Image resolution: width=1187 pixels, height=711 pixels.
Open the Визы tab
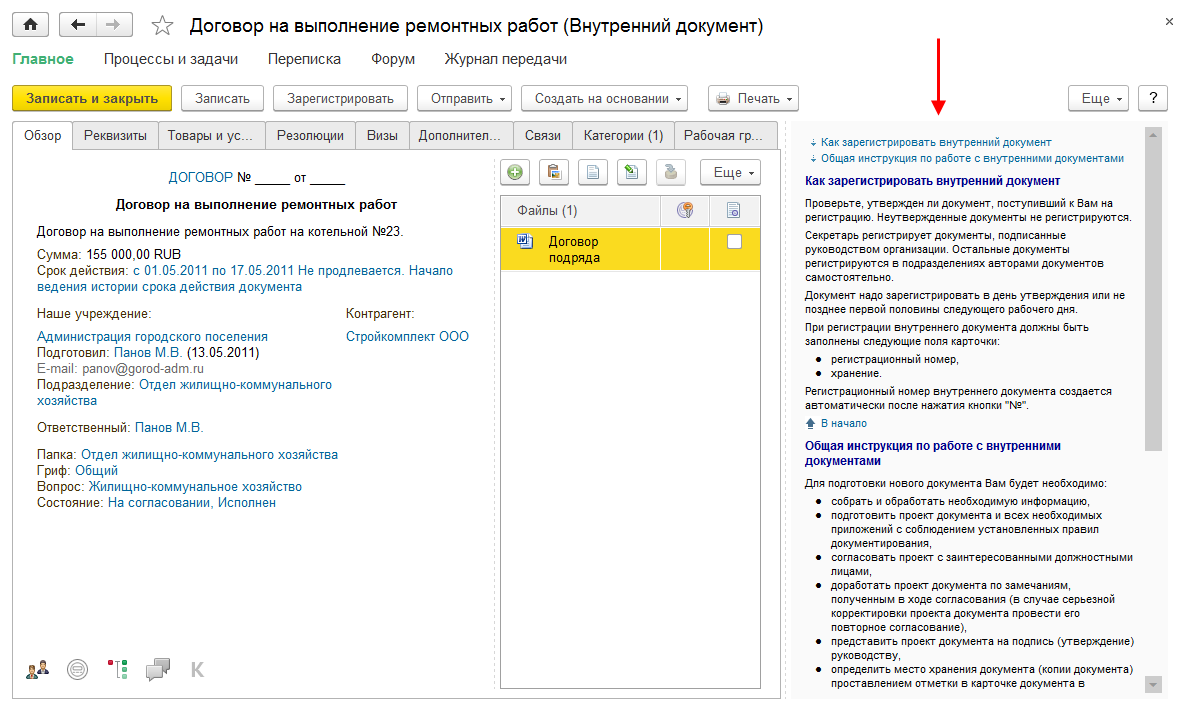[382, 136]
